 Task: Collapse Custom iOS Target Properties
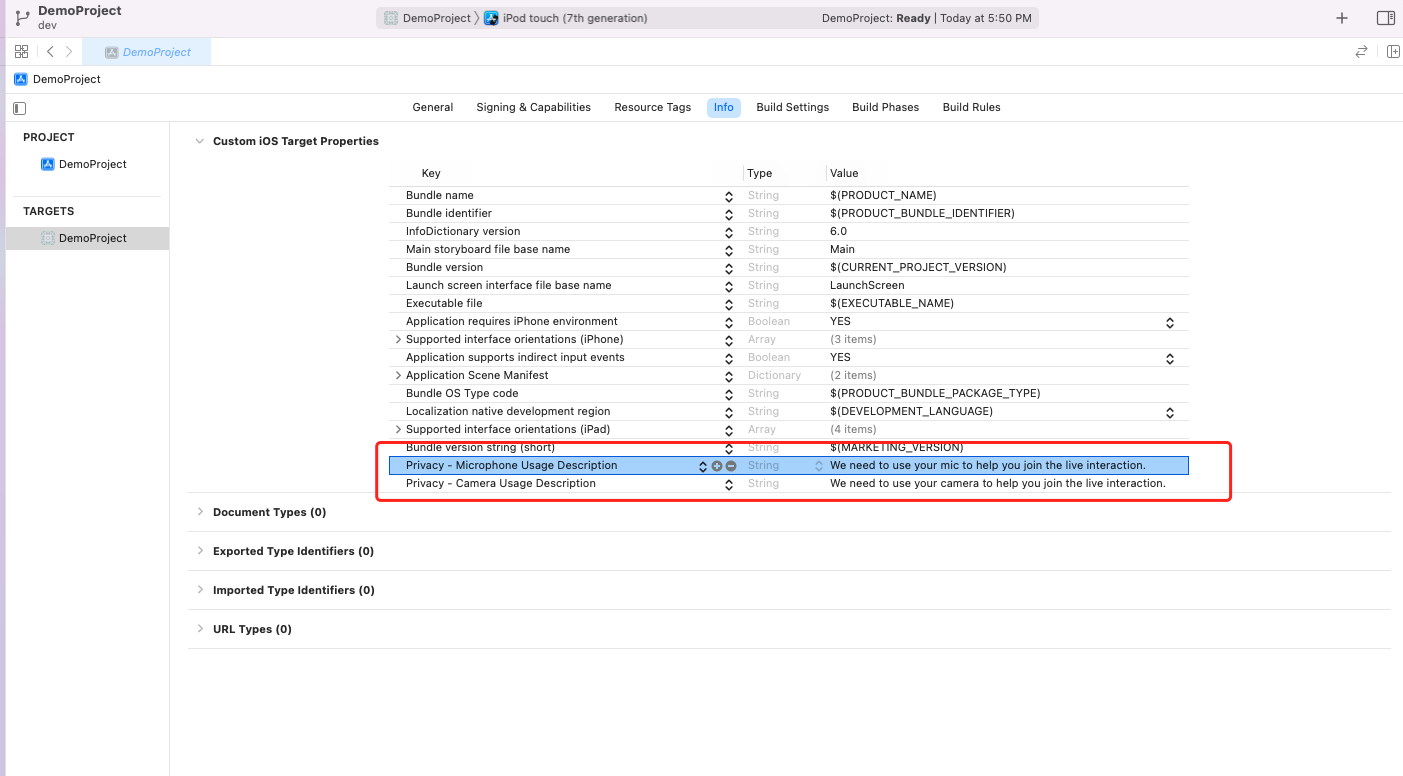199,141
